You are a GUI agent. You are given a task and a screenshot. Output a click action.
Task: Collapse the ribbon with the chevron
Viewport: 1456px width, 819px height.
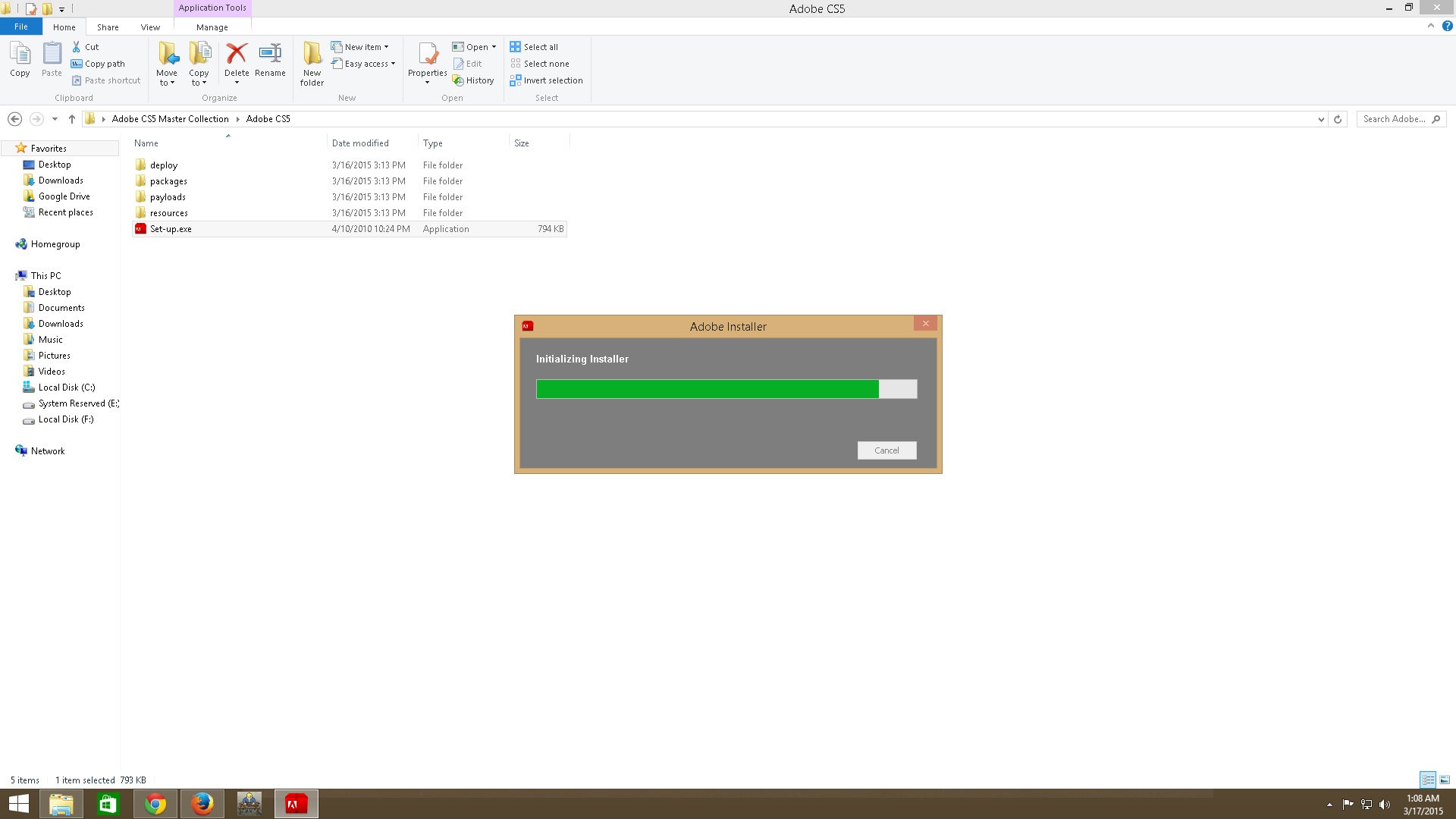click(x=1431, y=26)
